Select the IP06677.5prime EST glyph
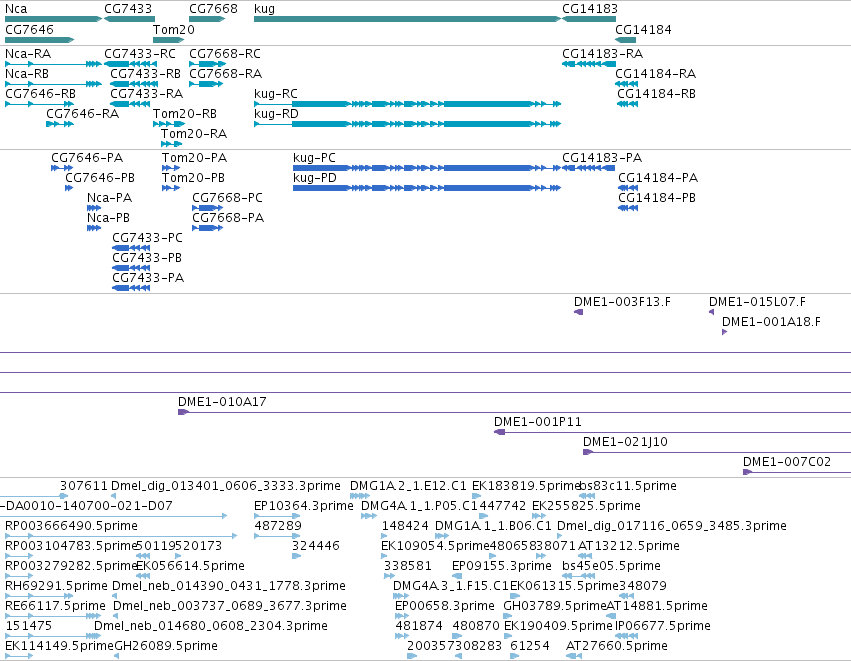Image resolution: width=851 pixels, height=661 pixels. [x=627, y=635]
